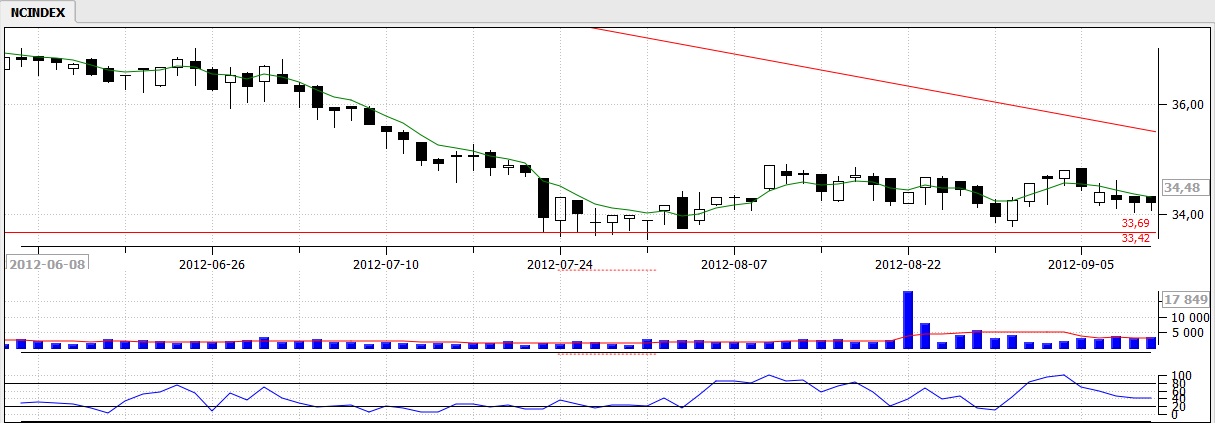Click the 2012-08-07 date axis label

click(x=734, y=265)
